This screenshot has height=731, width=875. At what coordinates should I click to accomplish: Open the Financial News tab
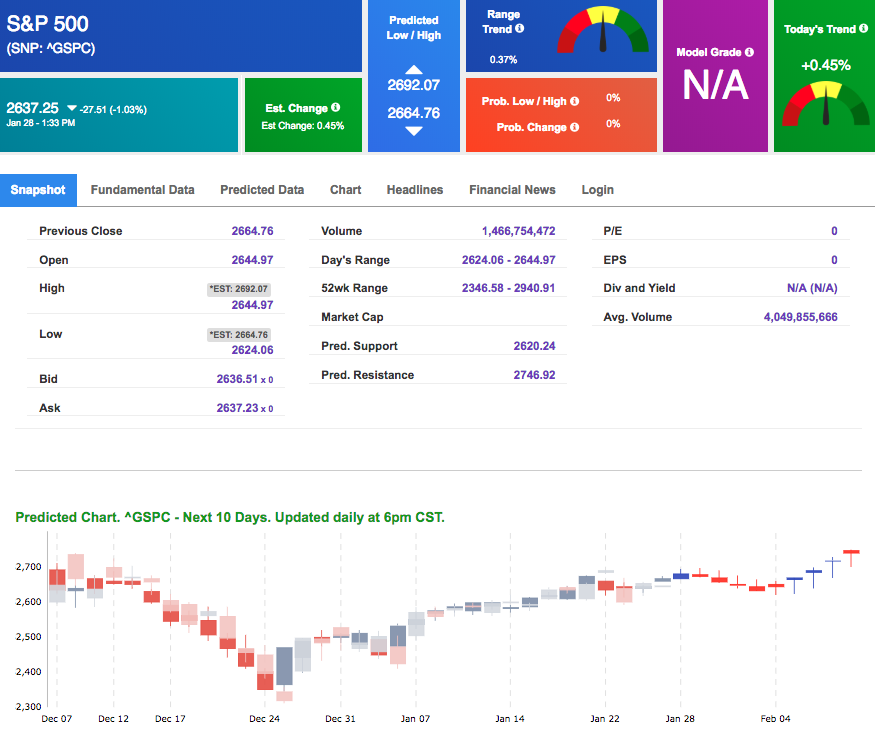[x=512, y=190]
